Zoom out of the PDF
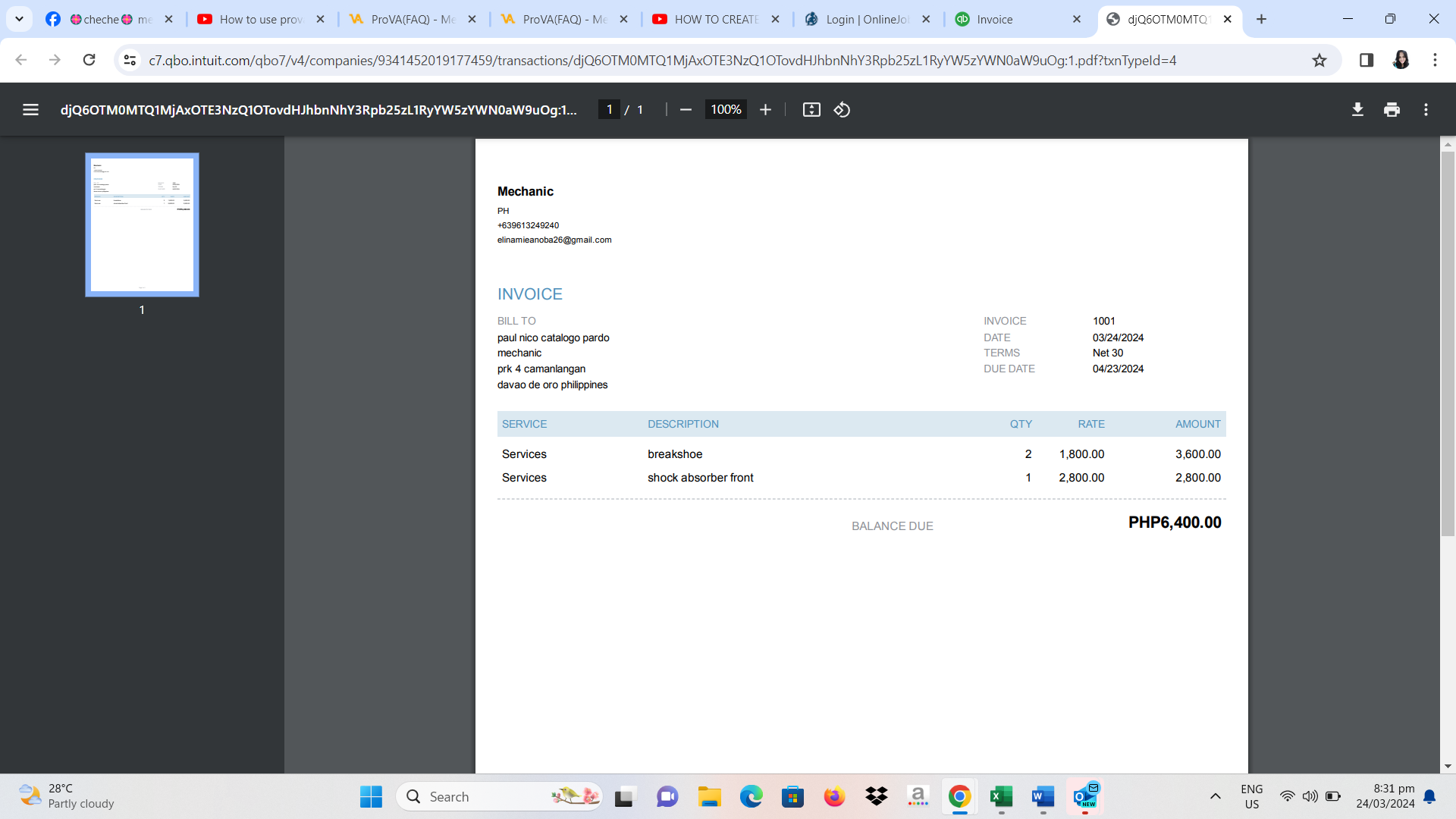The height and width of the screenshot is (819, 1456). click(x=686, y=110)
